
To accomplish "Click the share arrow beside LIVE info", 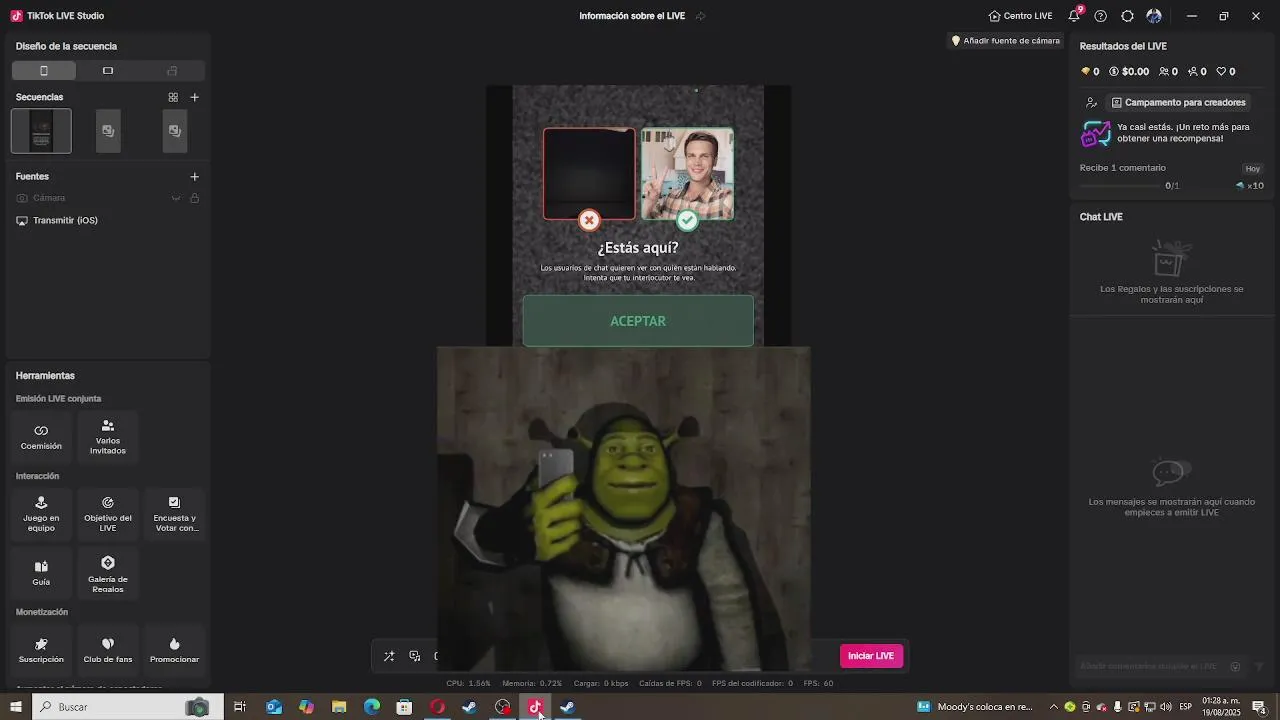I will [701, 16].
